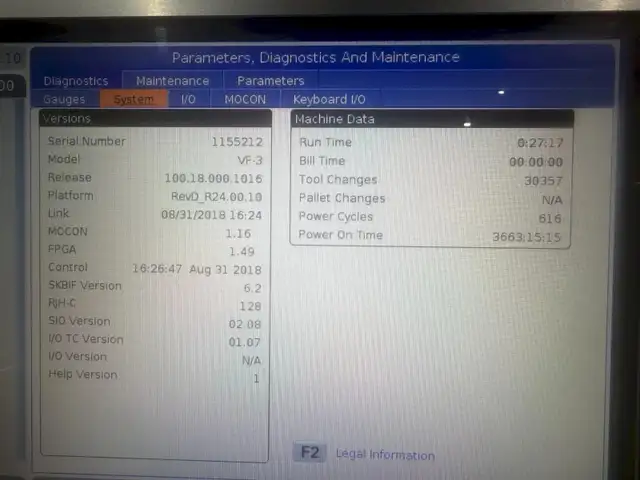Image resolution: width=640 pixels, height=480 pixels.
Task: Click the Power Cycles value 616
Action: tap(550, 218)
